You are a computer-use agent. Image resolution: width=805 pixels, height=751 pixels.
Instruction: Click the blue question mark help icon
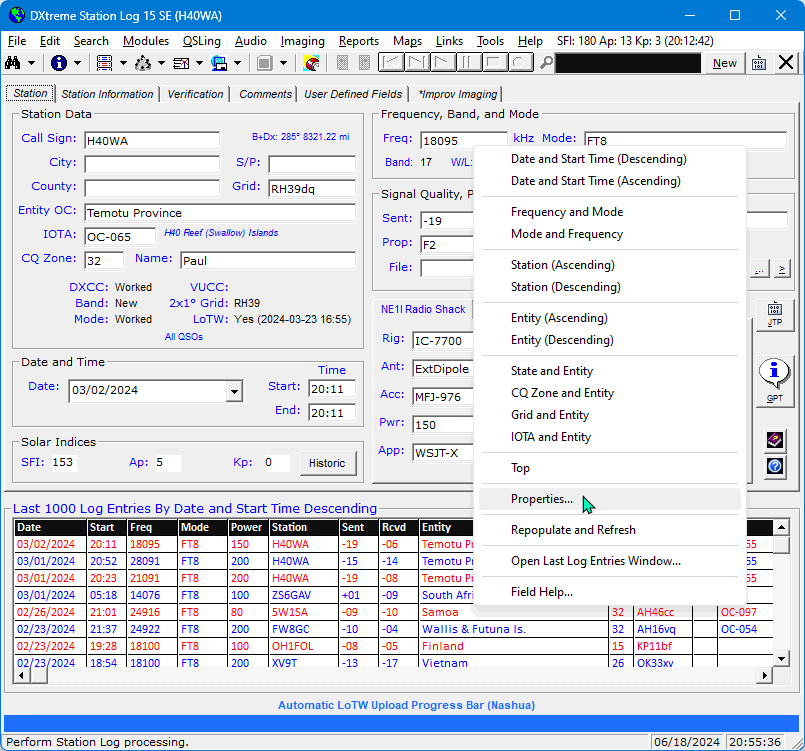(x=774, y=466)
